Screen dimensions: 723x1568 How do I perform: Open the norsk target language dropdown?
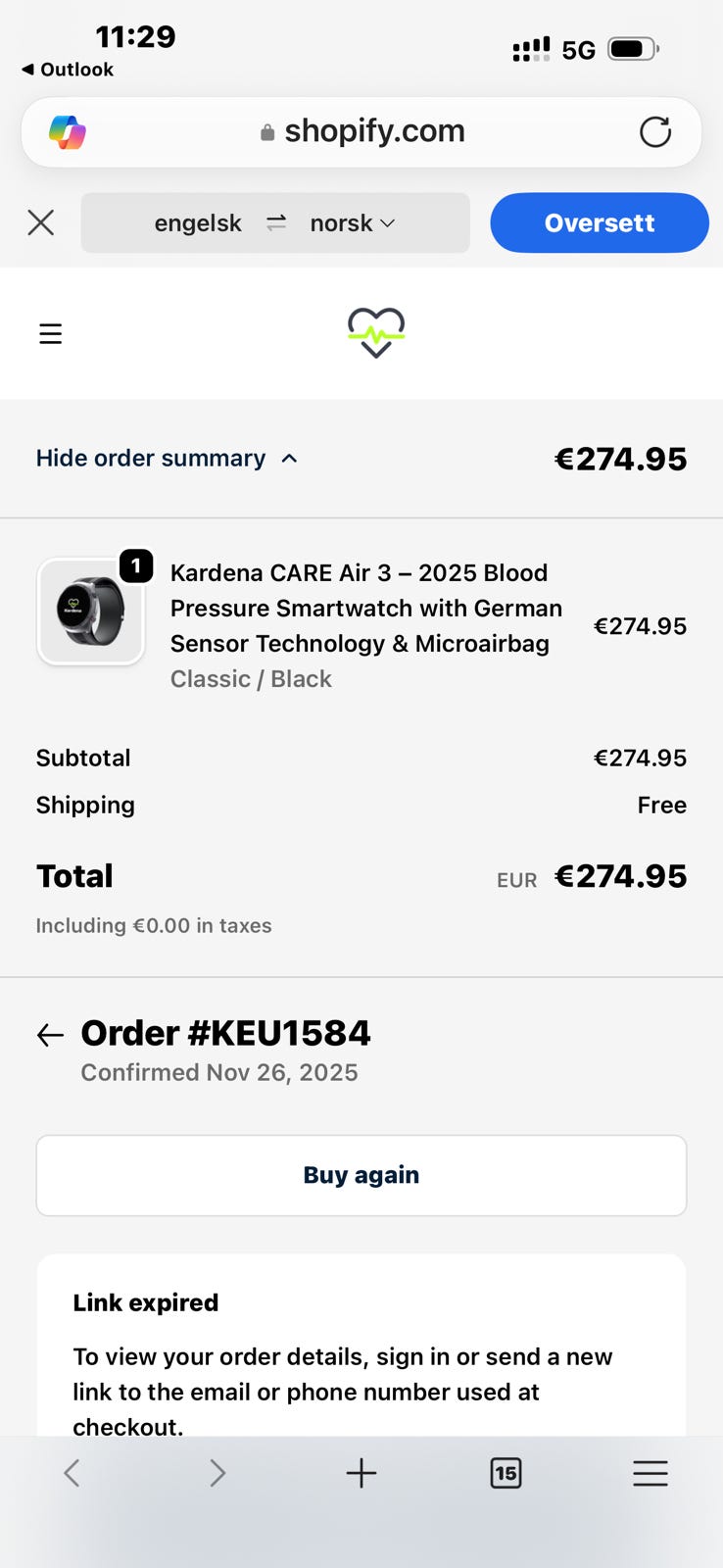tap(353, 223)
